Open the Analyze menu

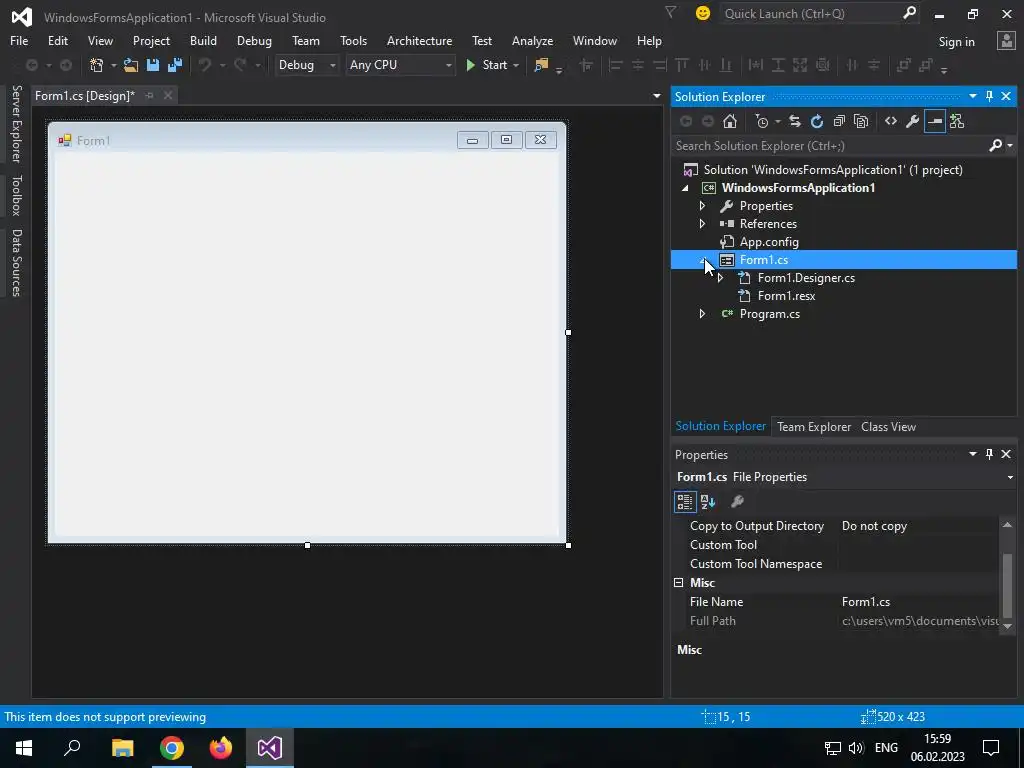[532, 41]
